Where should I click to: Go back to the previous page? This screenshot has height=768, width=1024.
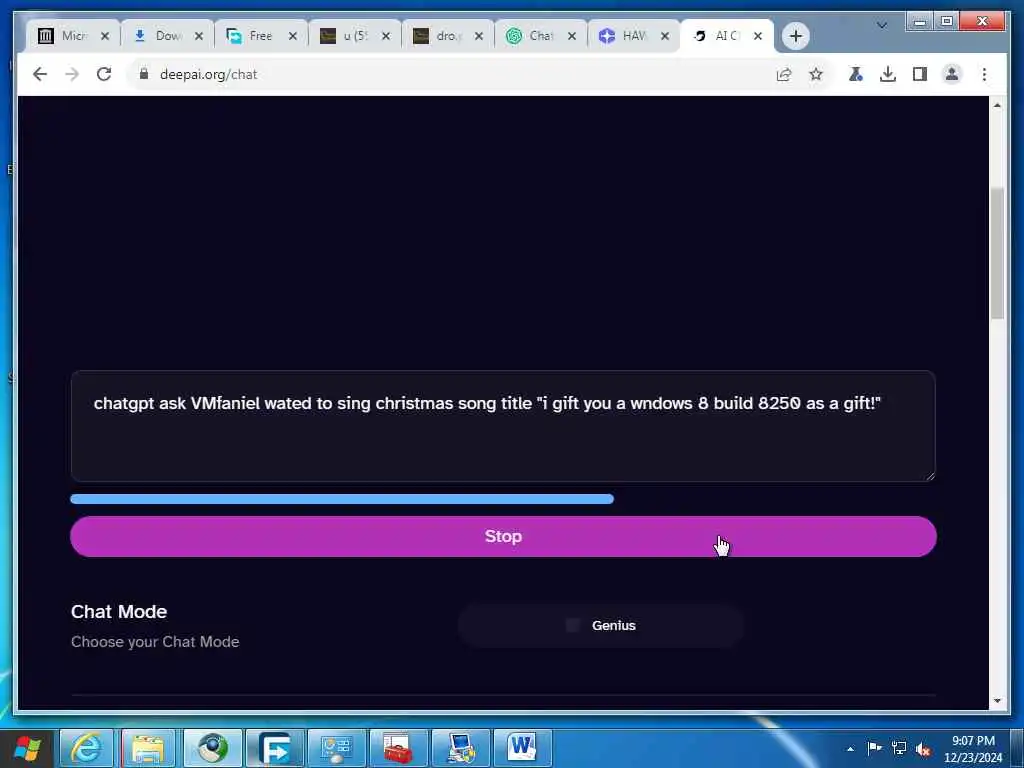click(x=40, y=74)
